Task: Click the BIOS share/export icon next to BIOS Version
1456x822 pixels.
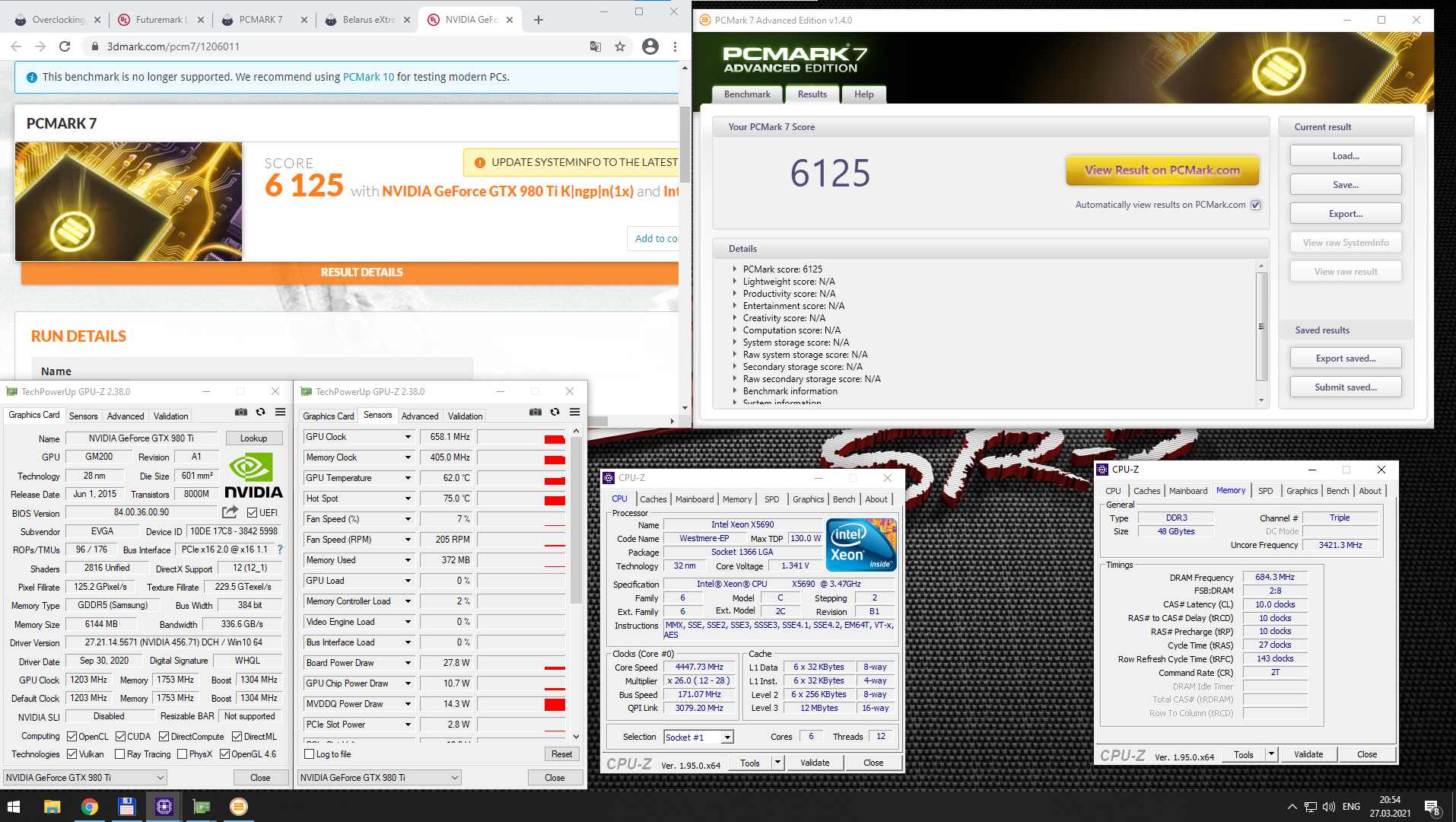Action: point(230,512)
